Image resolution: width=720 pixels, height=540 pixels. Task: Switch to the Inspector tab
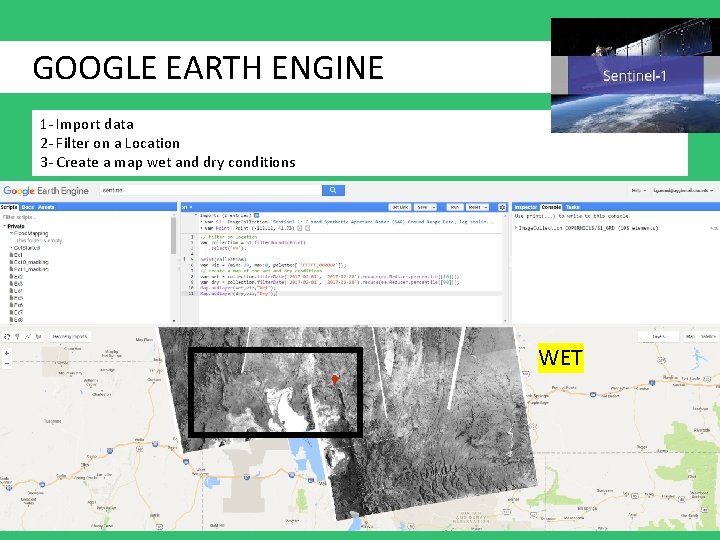pos(526,207)
